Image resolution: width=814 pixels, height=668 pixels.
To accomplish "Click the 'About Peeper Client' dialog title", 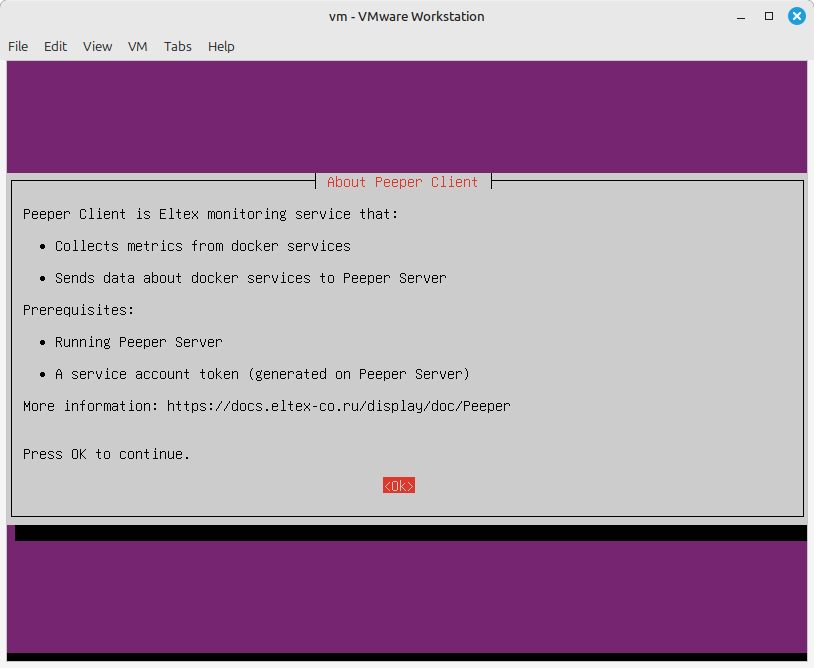I will pos(402,182).
